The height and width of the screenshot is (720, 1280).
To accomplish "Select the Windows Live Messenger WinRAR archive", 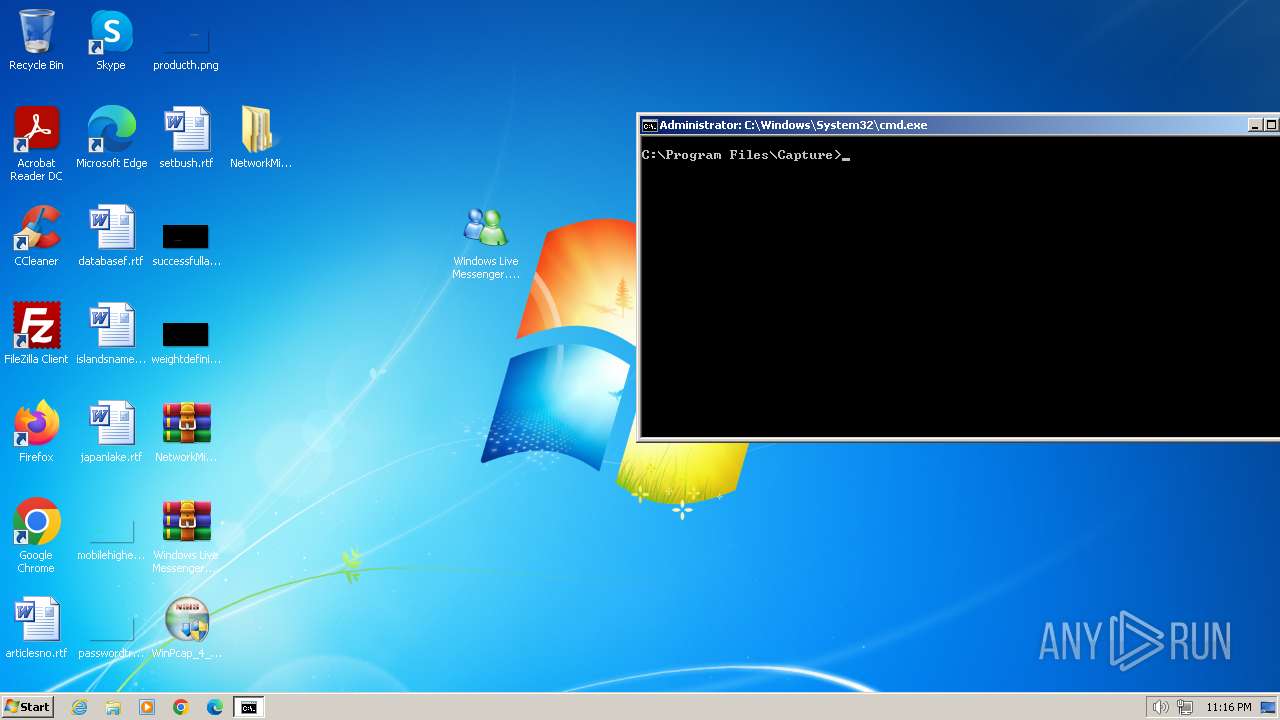I will click(x=186, y=536).
